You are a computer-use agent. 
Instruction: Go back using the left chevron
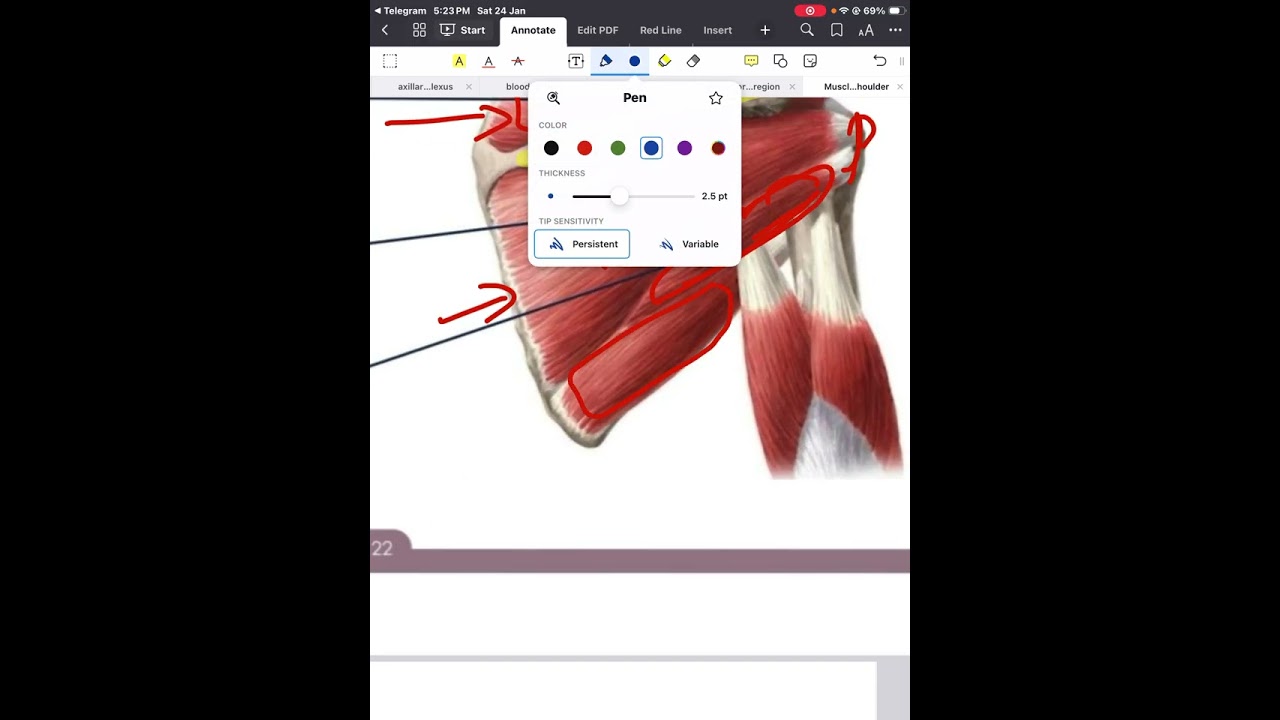(385, 30)
